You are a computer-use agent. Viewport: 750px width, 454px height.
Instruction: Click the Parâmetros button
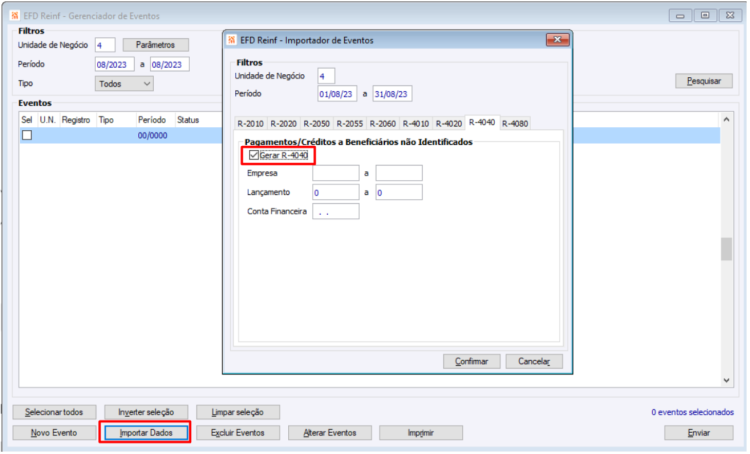(x=155, y=44)
